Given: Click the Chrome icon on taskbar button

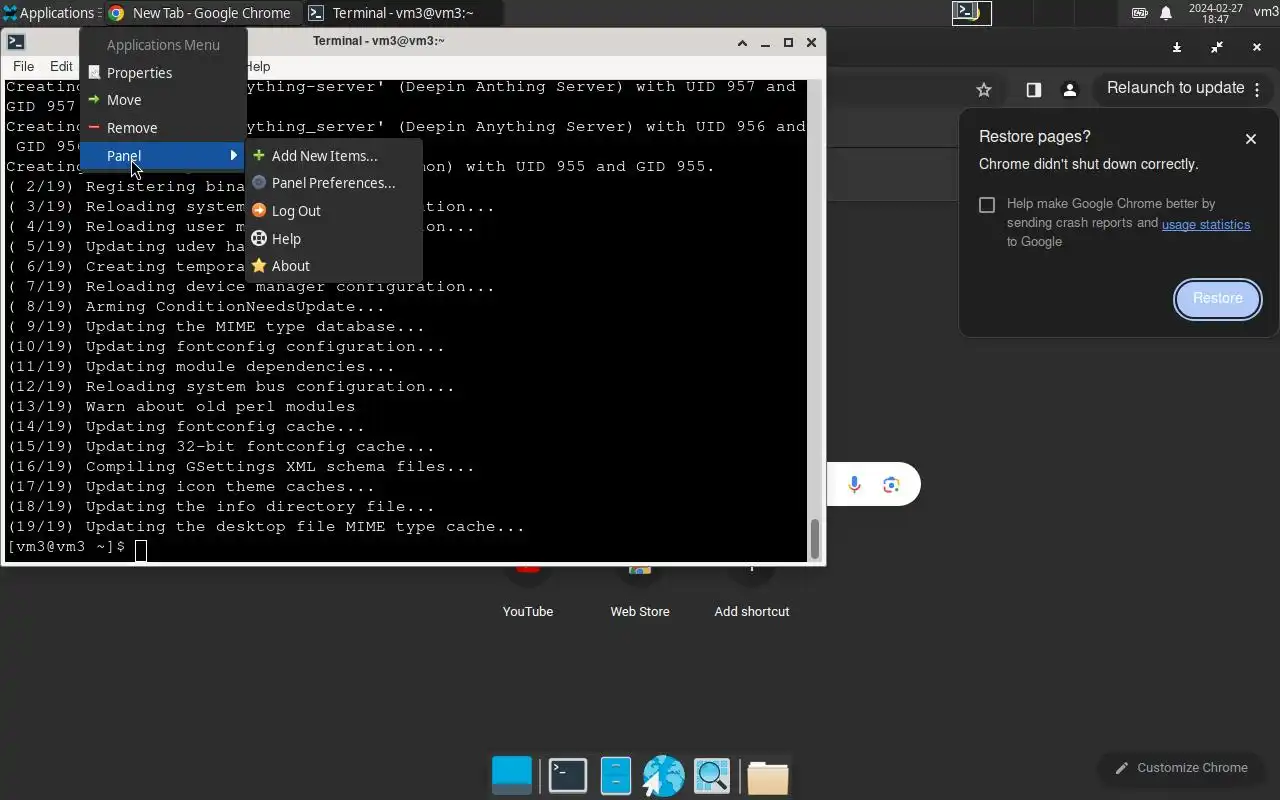Looking at the screenshot, I should tap(116, 13).
